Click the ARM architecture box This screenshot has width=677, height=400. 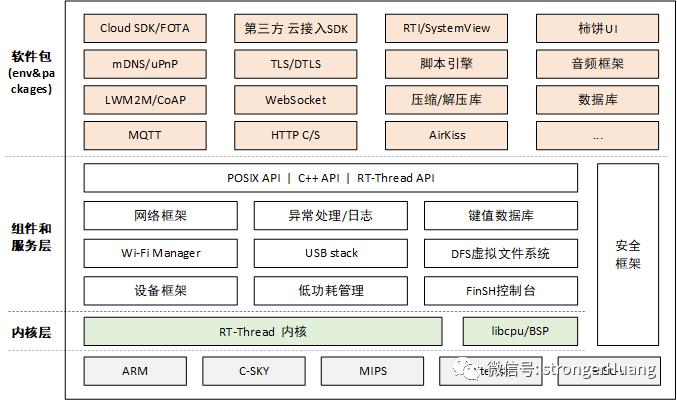[x=135, y=371]
